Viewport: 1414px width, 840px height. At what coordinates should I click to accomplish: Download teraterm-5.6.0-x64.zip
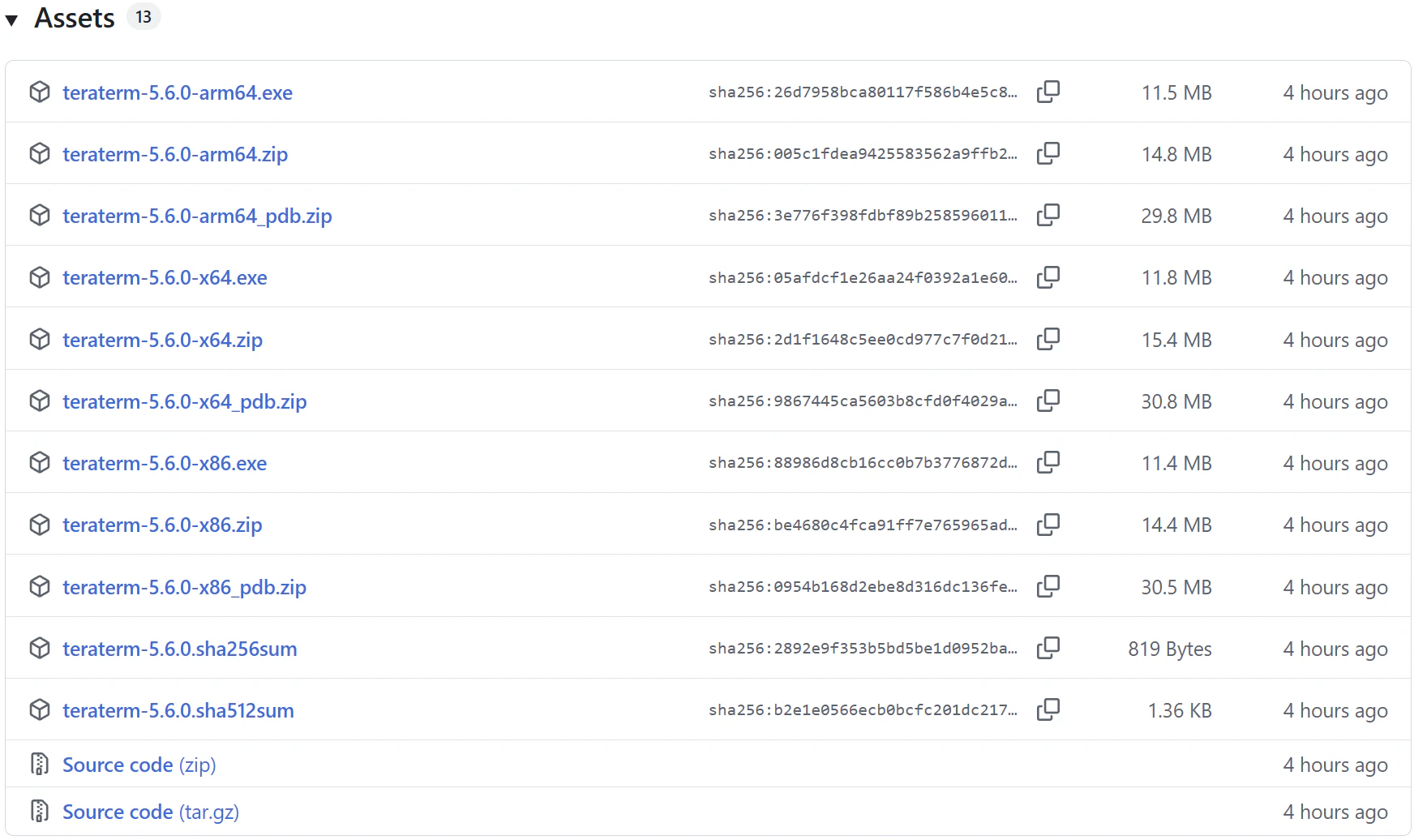click(162, 340)
